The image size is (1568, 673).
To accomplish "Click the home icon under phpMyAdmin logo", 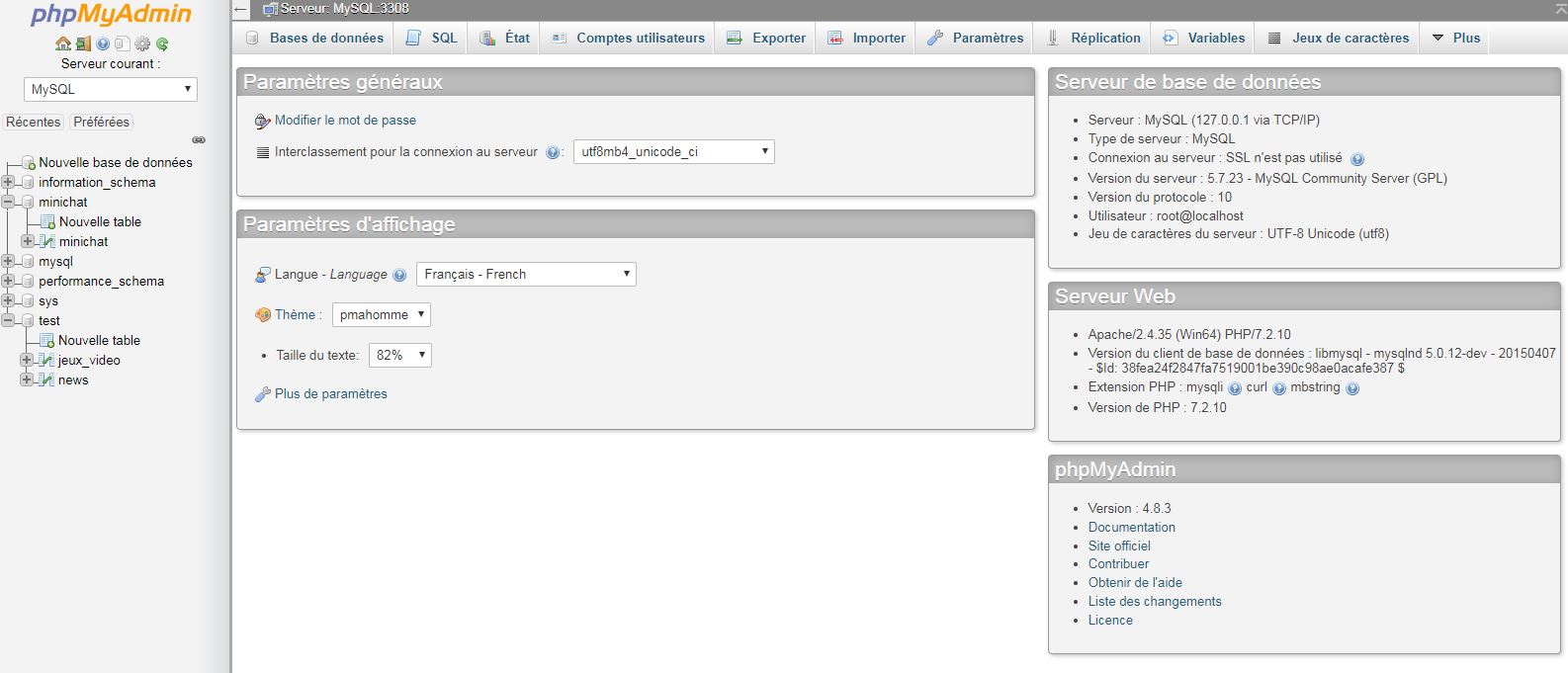I will click(63, 43).
